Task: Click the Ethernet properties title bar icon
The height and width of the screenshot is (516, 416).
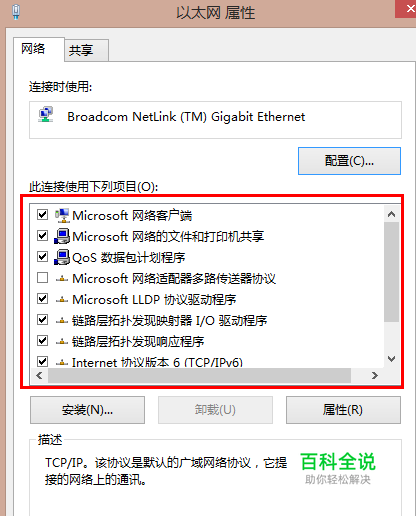Action: point(16,12)
